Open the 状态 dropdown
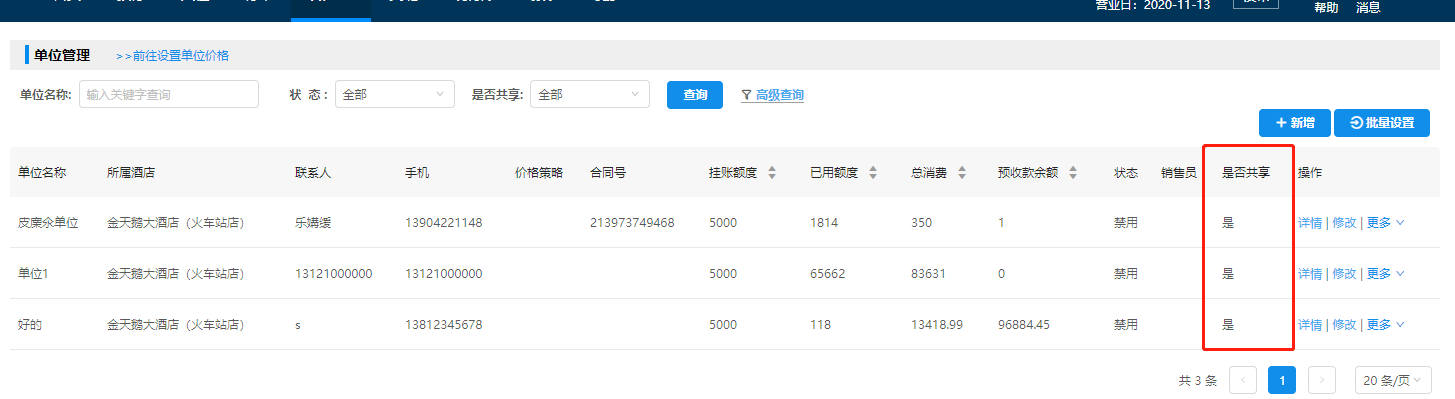The height and width of the screenshot is (399, 1455). point(395,94)
